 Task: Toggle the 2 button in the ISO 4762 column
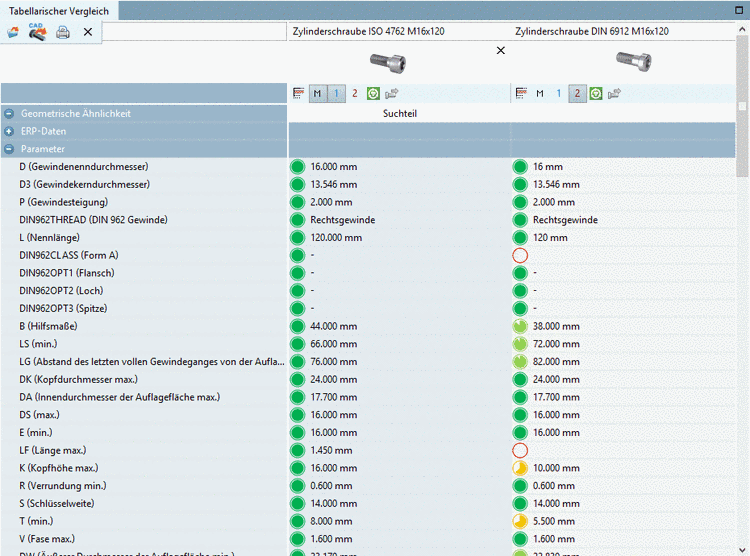click(x=354, y=93)
